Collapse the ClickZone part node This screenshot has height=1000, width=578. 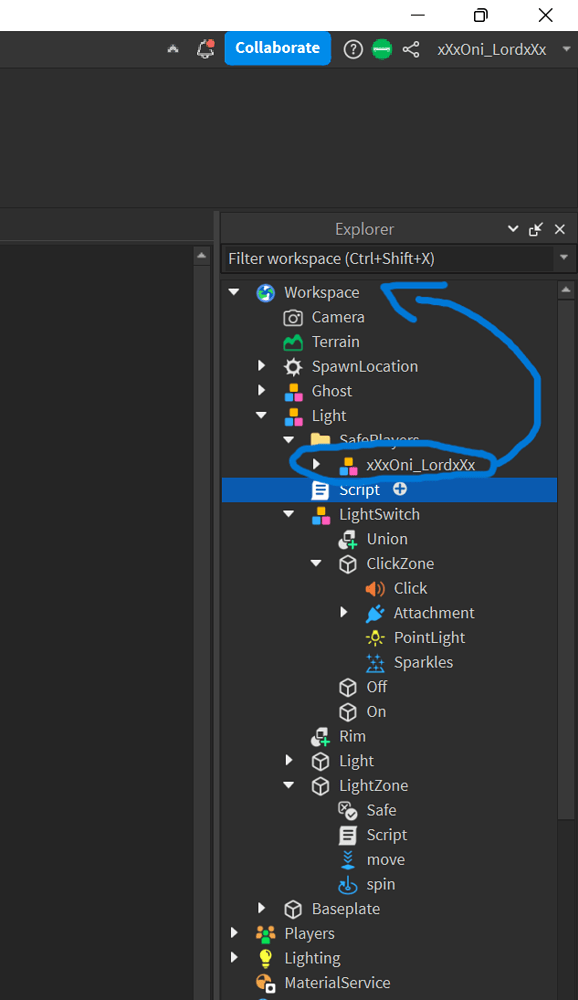pos(316,563)
